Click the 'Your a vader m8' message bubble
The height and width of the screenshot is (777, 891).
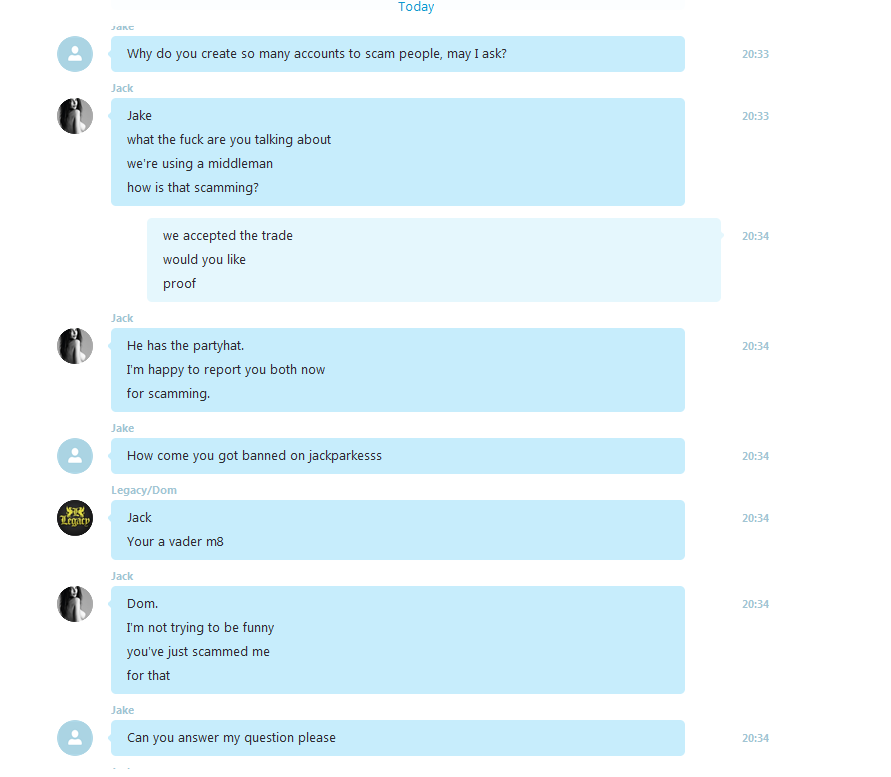coord(398,530)
